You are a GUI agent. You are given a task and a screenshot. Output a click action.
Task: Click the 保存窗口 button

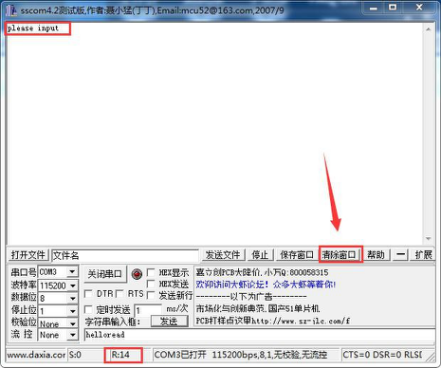(x=297, y=255)
